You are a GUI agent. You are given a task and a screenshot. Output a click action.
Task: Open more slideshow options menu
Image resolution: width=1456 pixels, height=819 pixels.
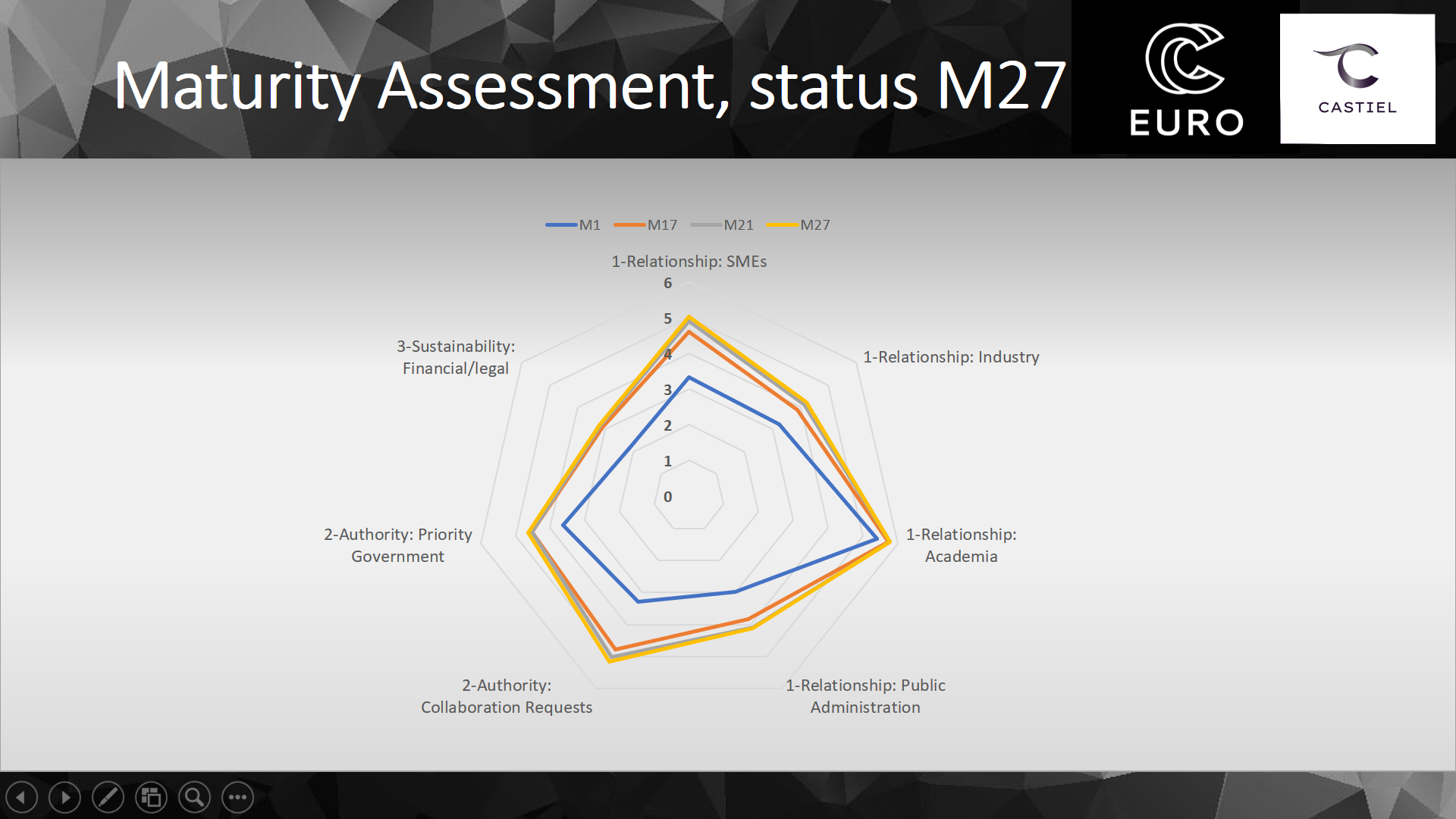[x=238, y=797]
